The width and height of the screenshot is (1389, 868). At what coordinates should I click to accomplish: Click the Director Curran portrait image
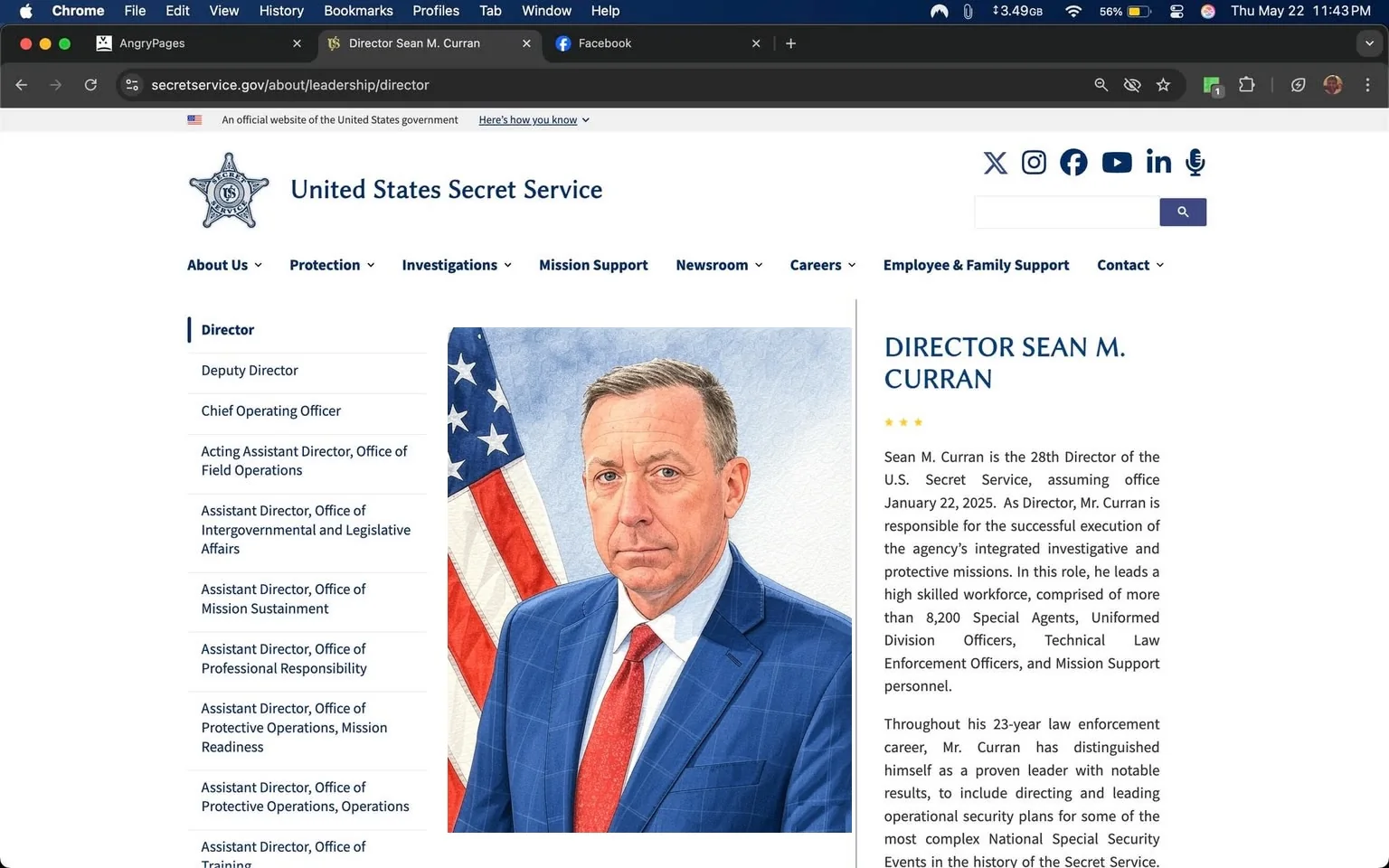tap(649, 580)
